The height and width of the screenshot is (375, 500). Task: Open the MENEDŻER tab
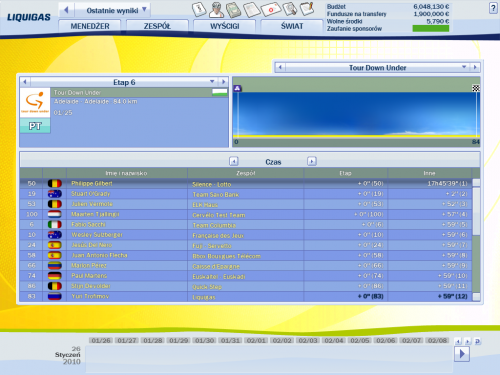(90, 26)
